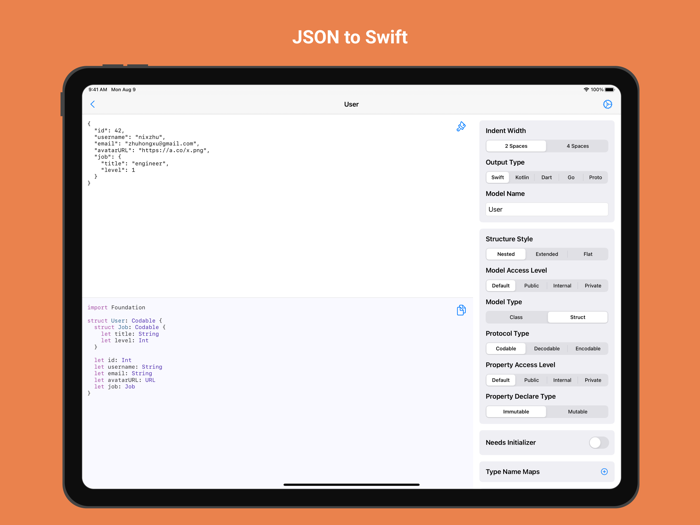
Task: Choose Kotlin output type
Action: [x=522, y=177]
